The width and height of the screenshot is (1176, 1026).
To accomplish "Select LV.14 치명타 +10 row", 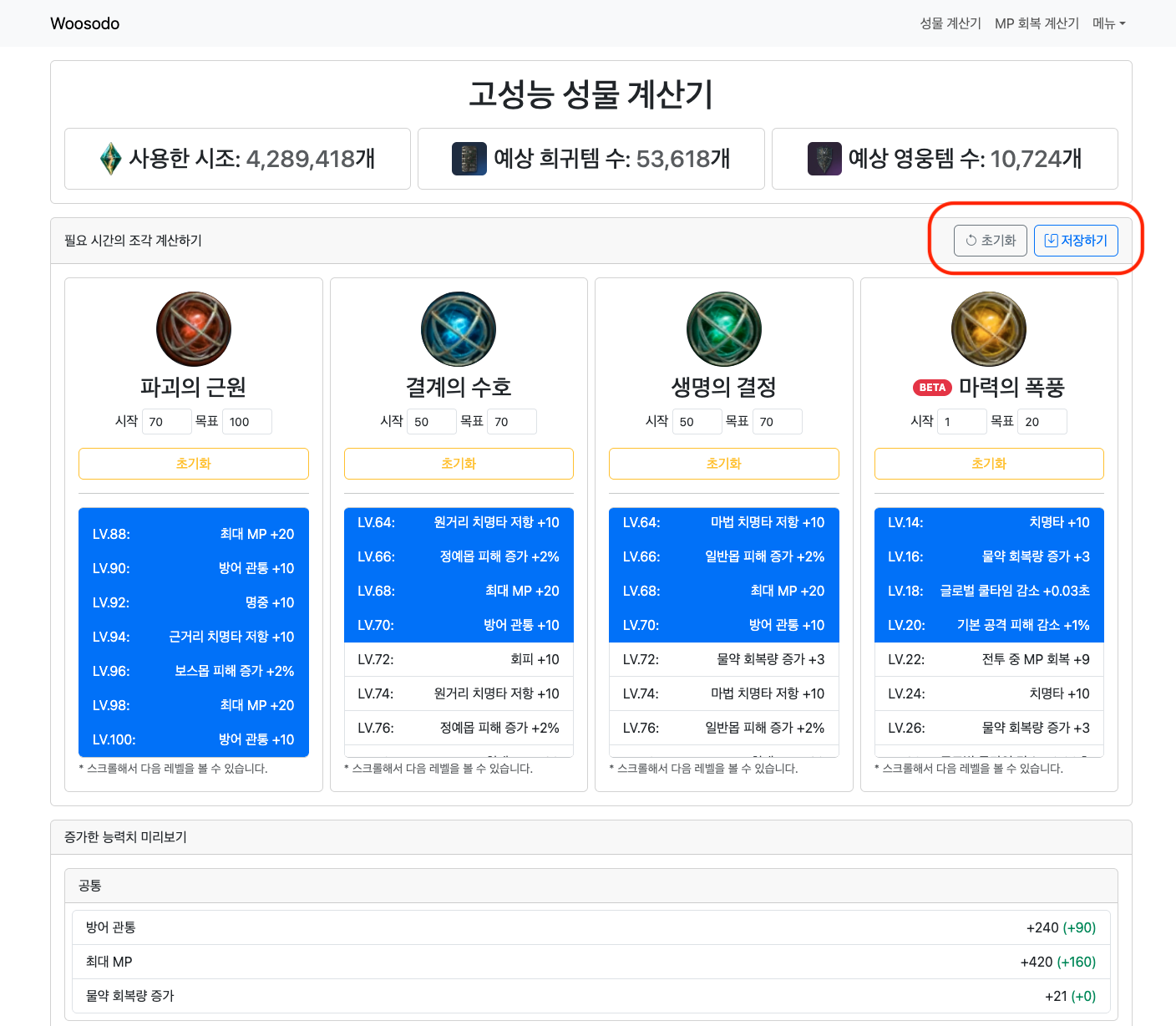I will [989, 523].
